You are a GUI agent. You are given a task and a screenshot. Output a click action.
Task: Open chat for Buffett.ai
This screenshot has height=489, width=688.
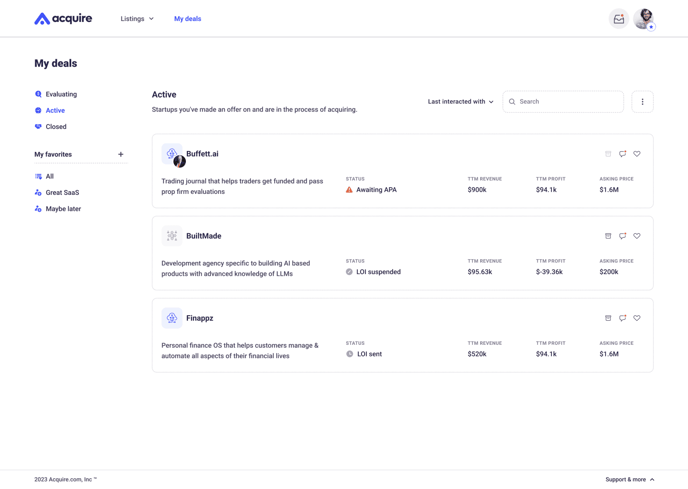pos(622,154)
